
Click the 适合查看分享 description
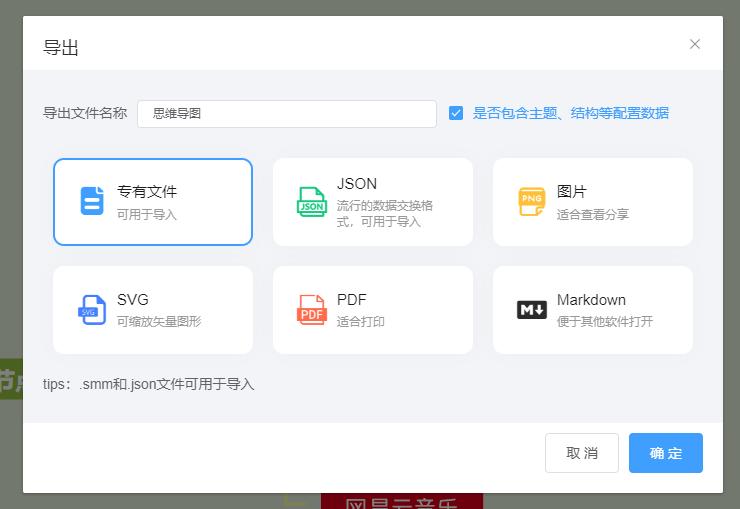[x=593, y=214]
